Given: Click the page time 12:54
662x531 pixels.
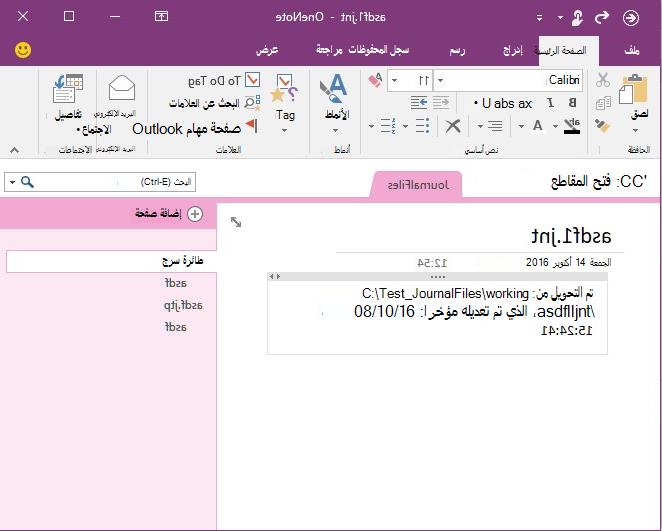Looking at the screenshot, I should coord(432,263).
